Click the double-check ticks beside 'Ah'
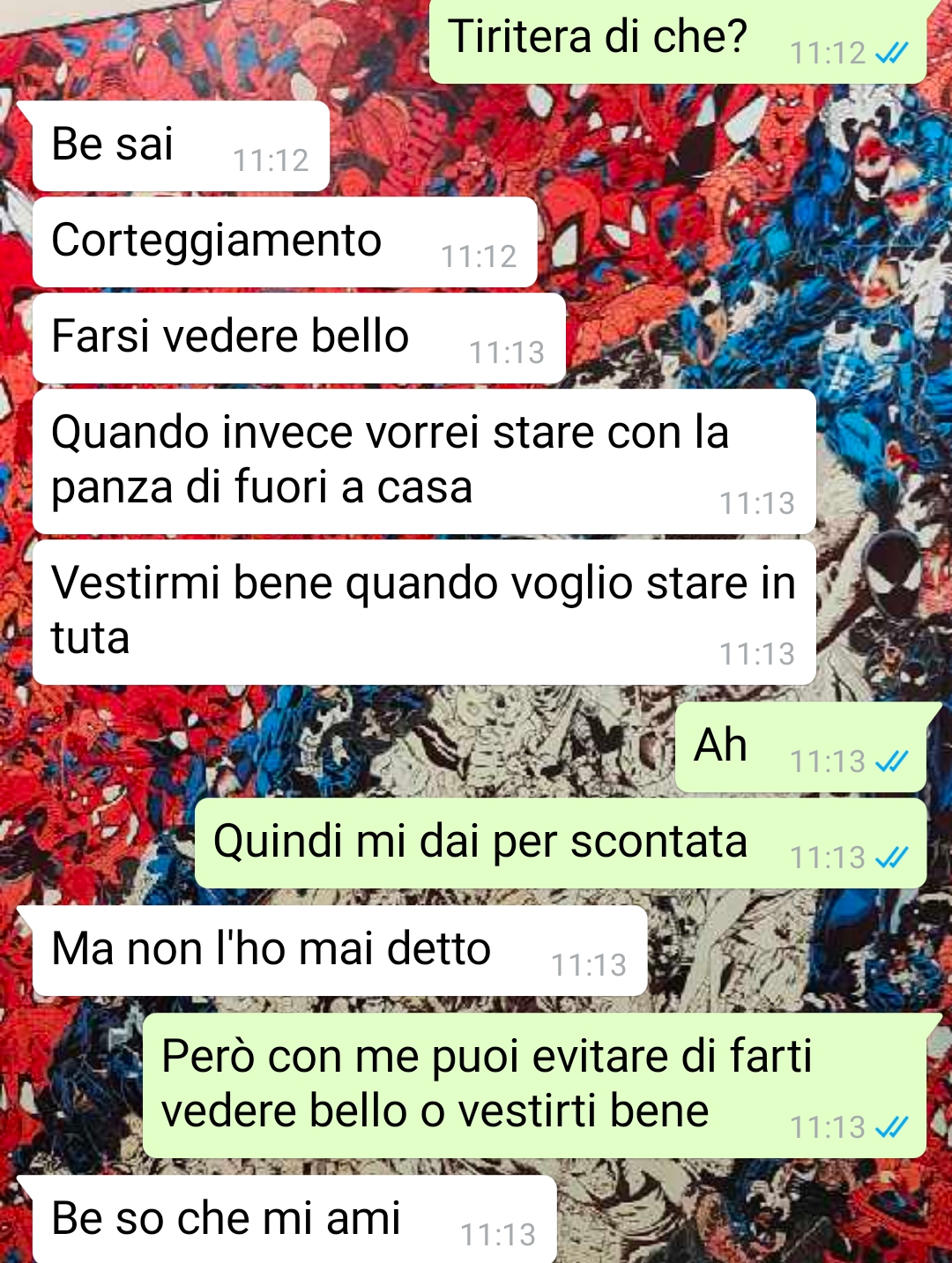952x1263 pixels. (891, 762)
